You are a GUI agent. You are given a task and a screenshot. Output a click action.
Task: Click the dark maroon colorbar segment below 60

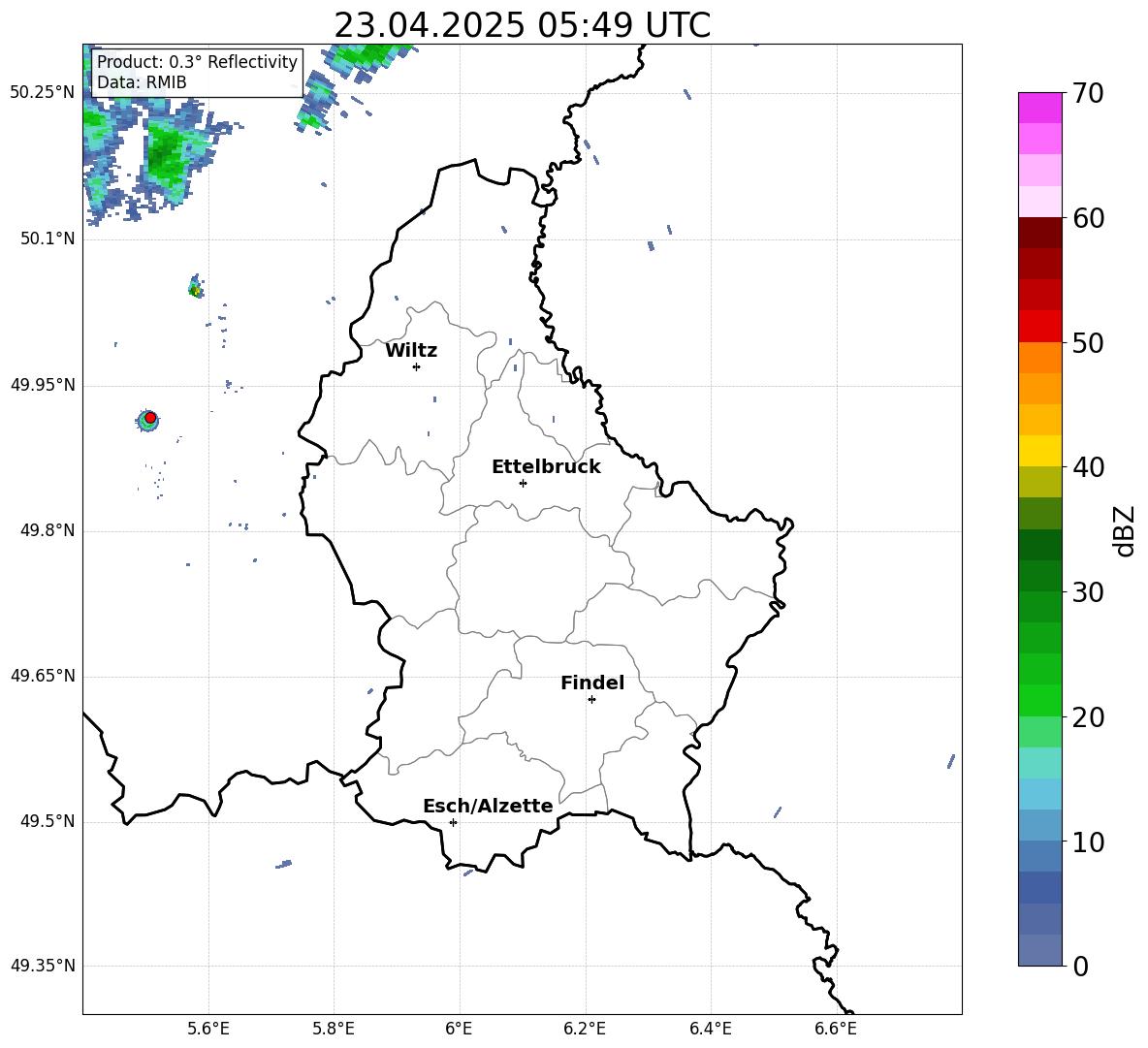click(x=1040, y=233)
